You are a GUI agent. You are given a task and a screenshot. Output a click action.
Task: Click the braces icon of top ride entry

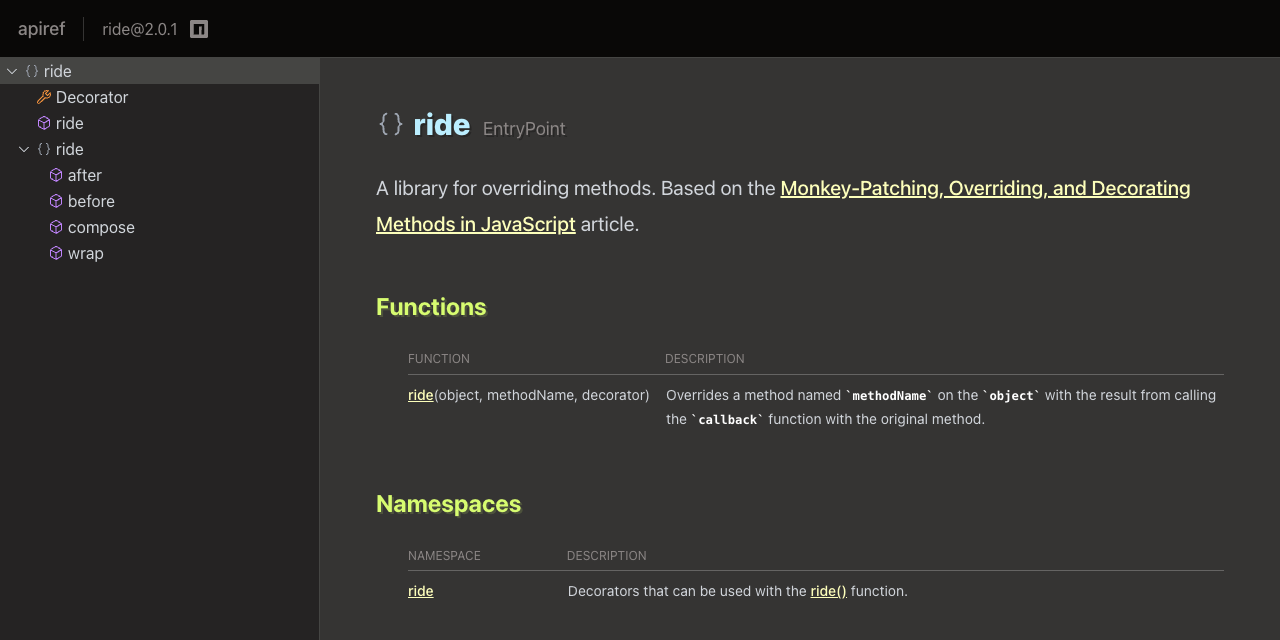tap(32, 71)
